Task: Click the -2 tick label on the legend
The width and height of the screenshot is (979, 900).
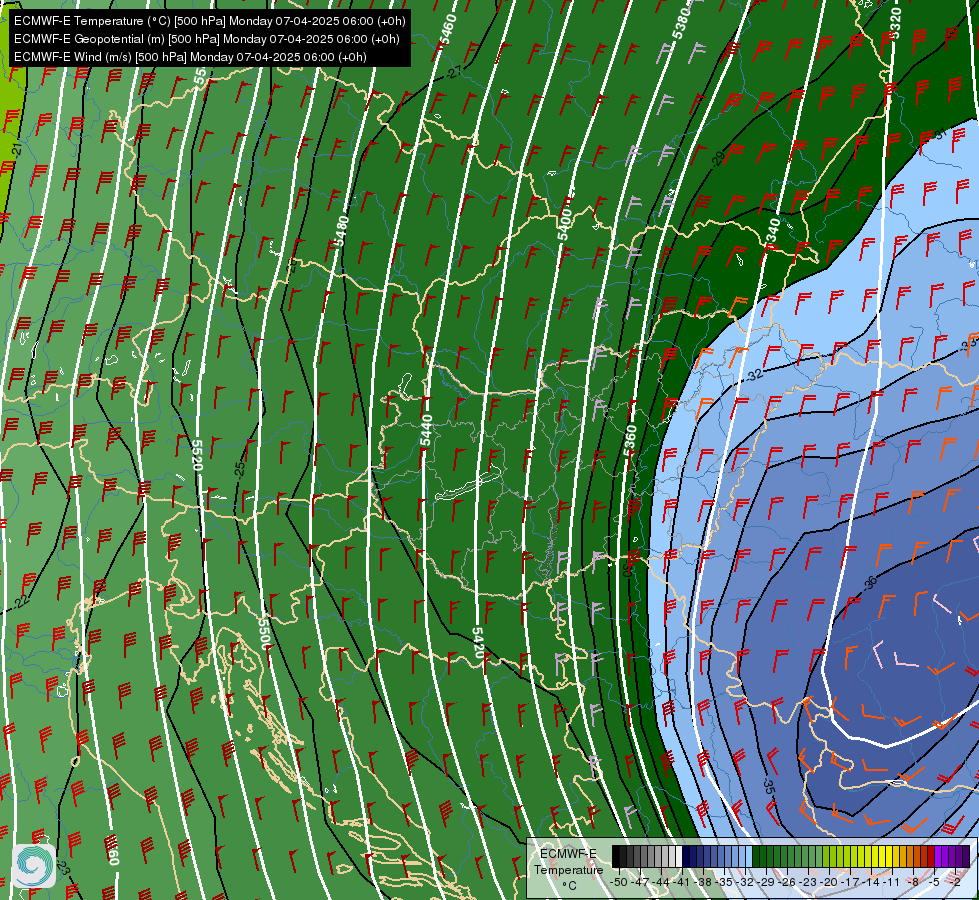Action: [955, 882]
